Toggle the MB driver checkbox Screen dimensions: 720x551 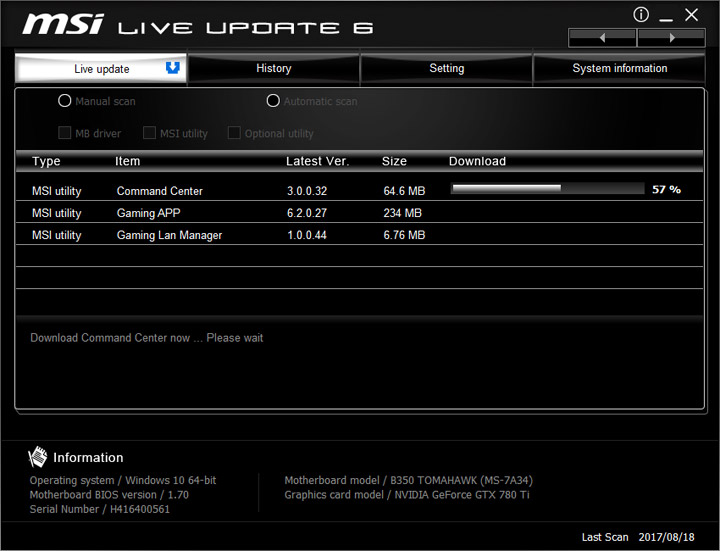(x=64, y=133)
